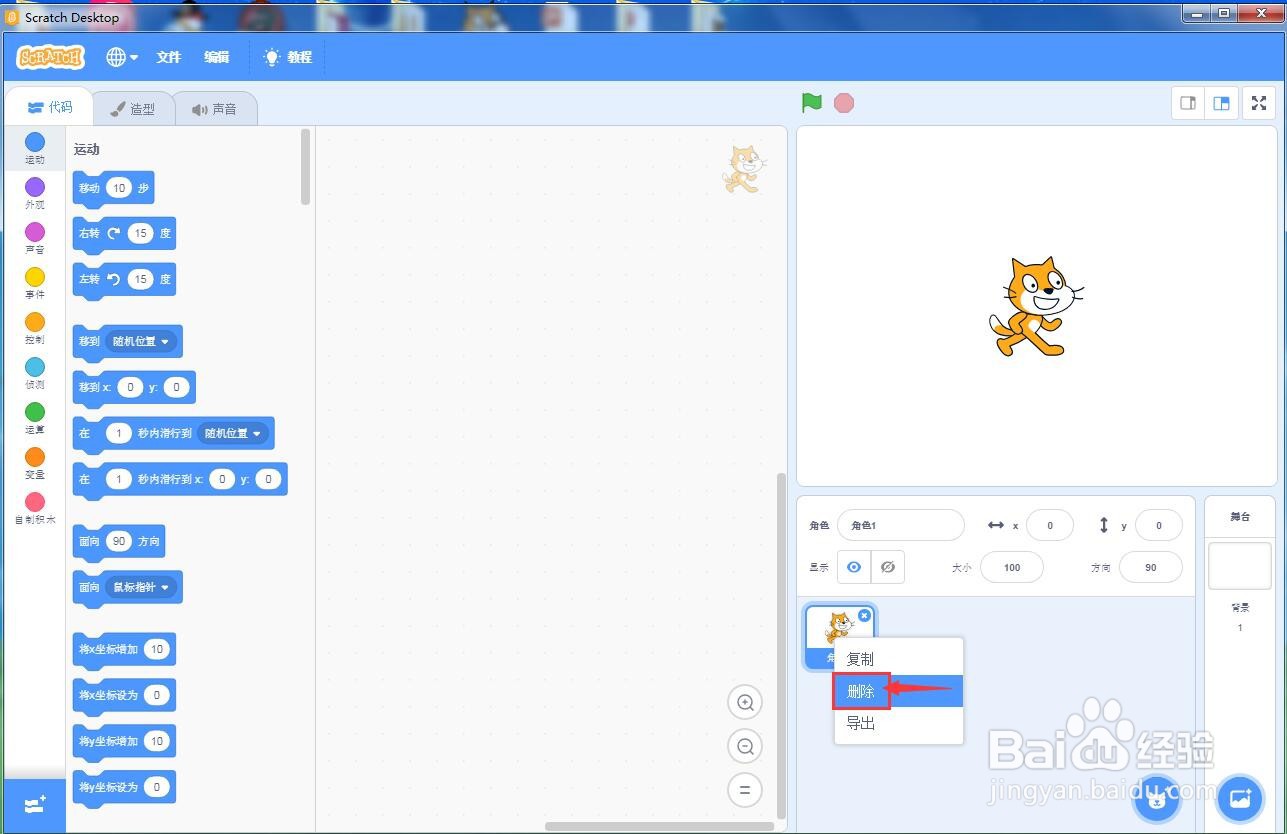
Task: Edit the sprite name field 角色1
Action: [901, 525]
